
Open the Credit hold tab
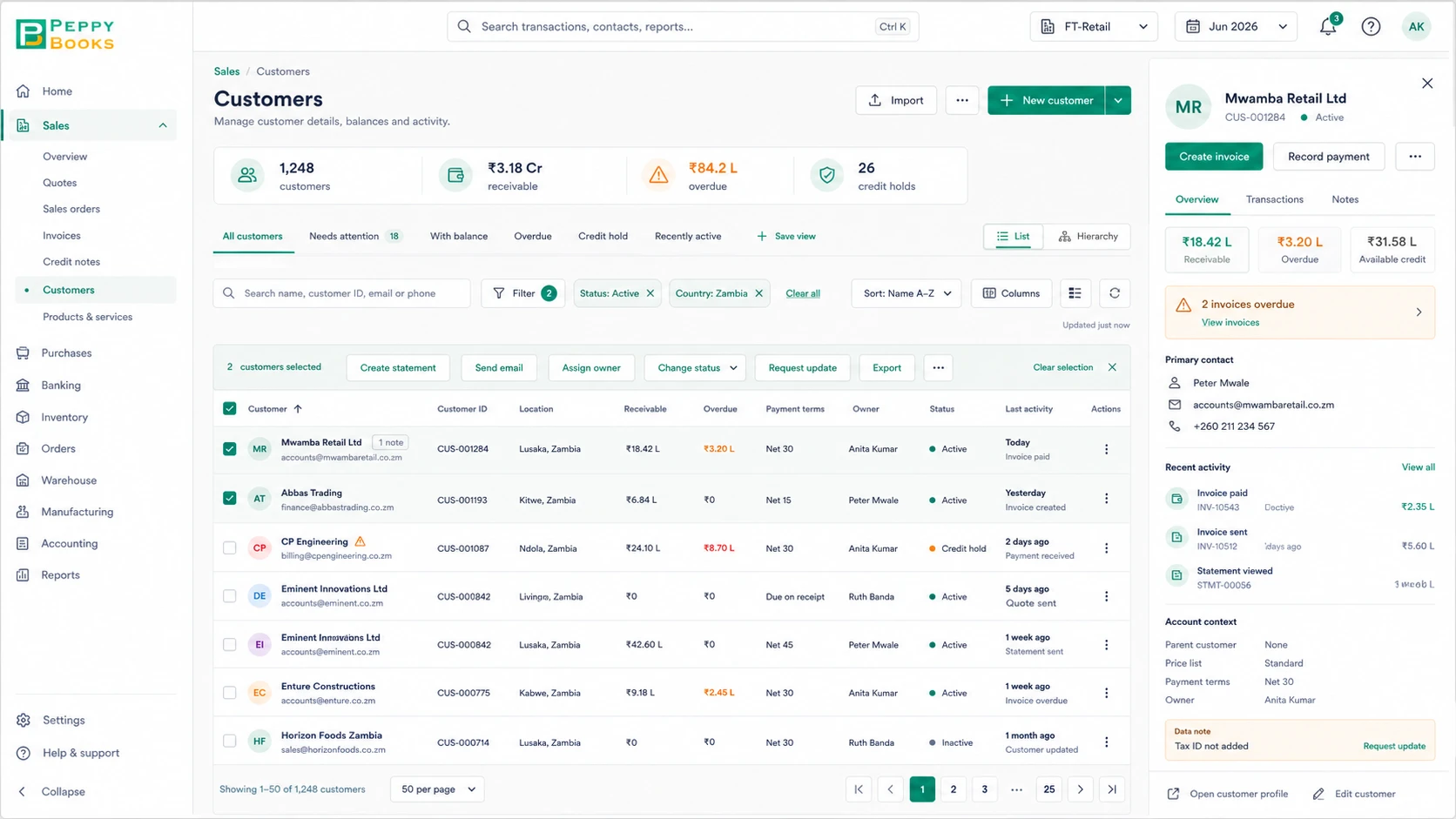tap(603, 237)
